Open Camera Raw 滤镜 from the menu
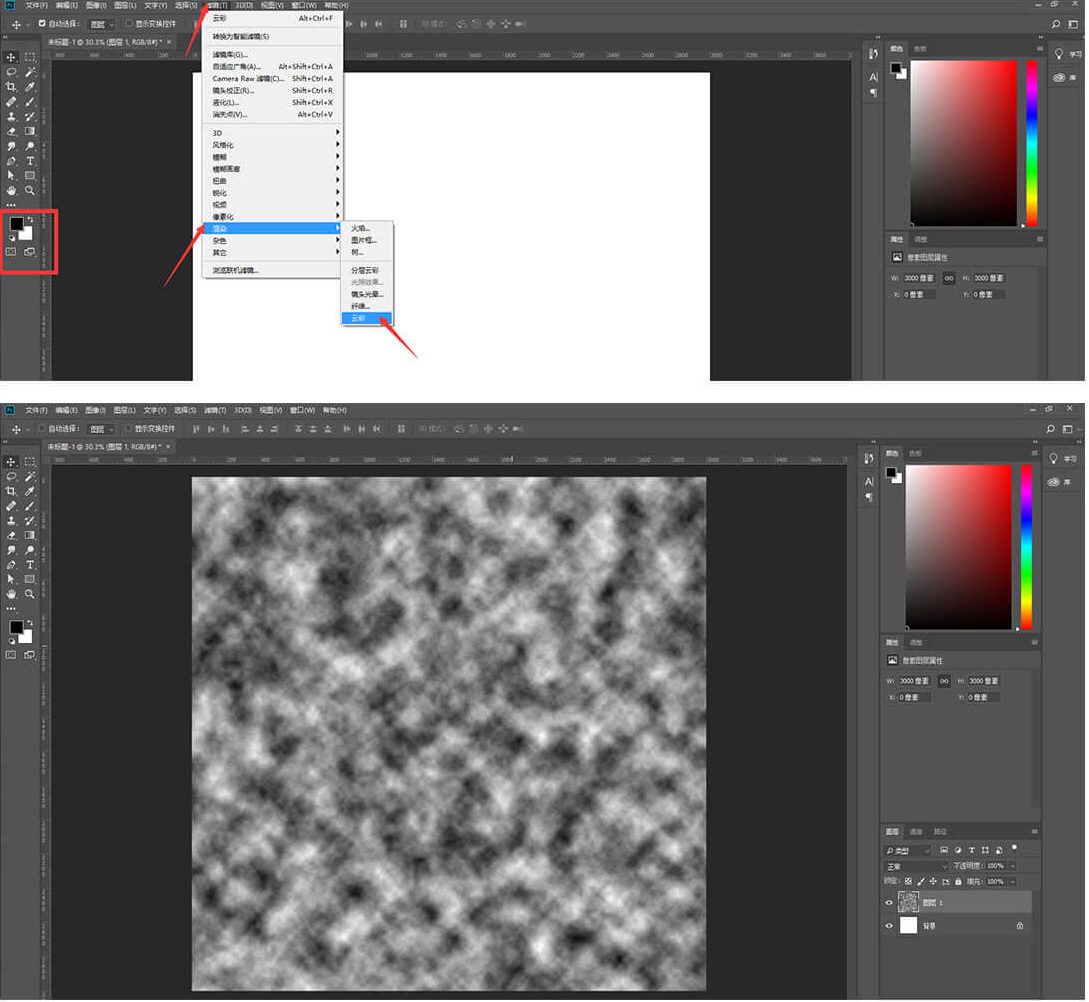Screen dimensions: 1089x1002 (248, 78)
